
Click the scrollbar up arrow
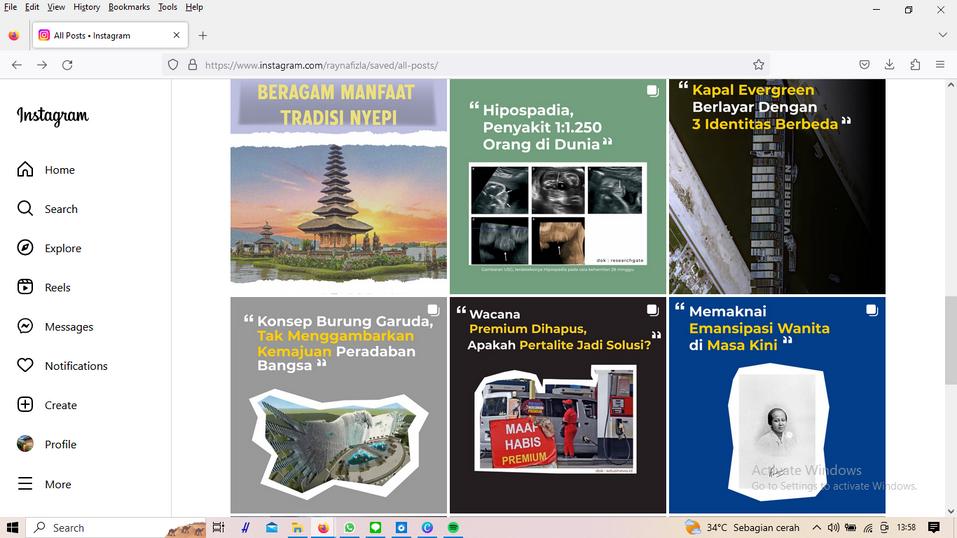pos(950,85)
